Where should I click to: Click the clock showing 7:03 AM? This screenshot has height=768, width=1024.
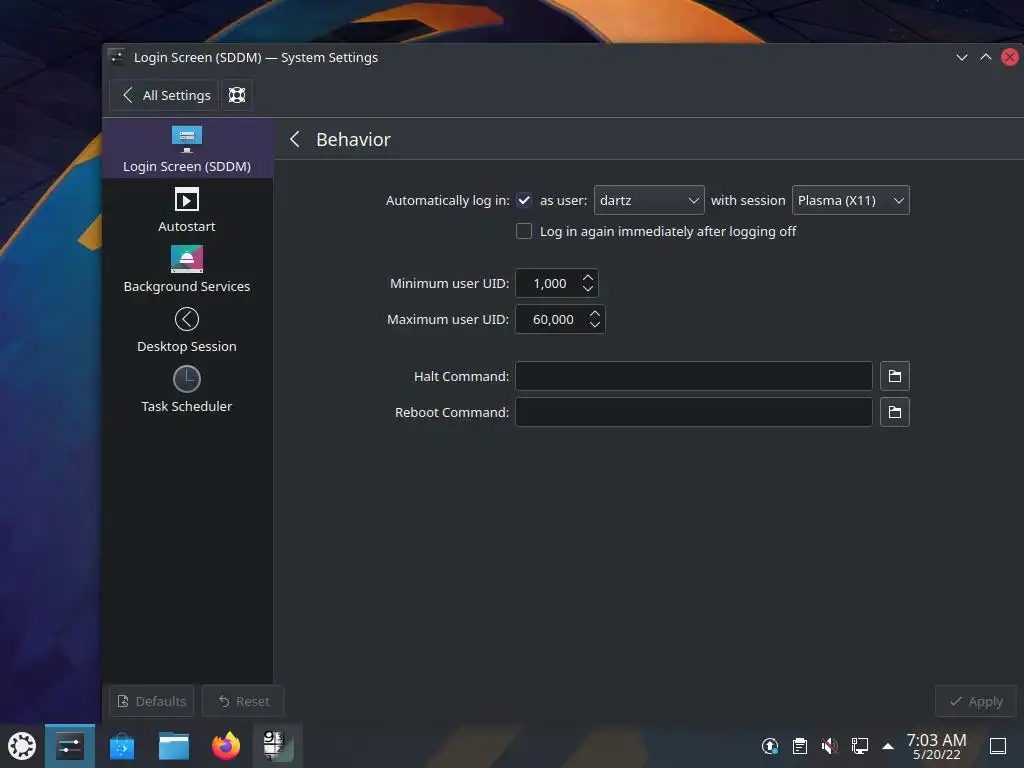pos(936,746)
